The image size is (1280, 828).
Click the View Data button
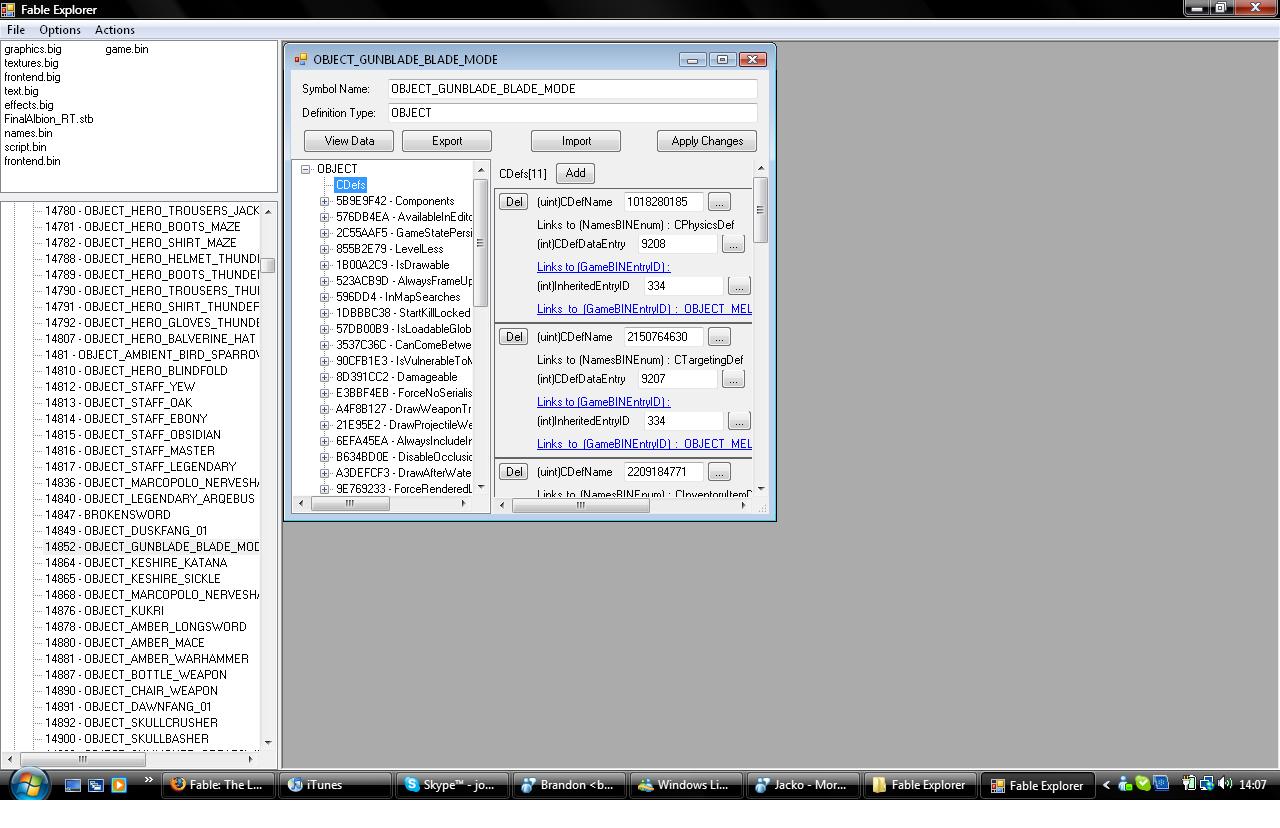tap(349, 141)
